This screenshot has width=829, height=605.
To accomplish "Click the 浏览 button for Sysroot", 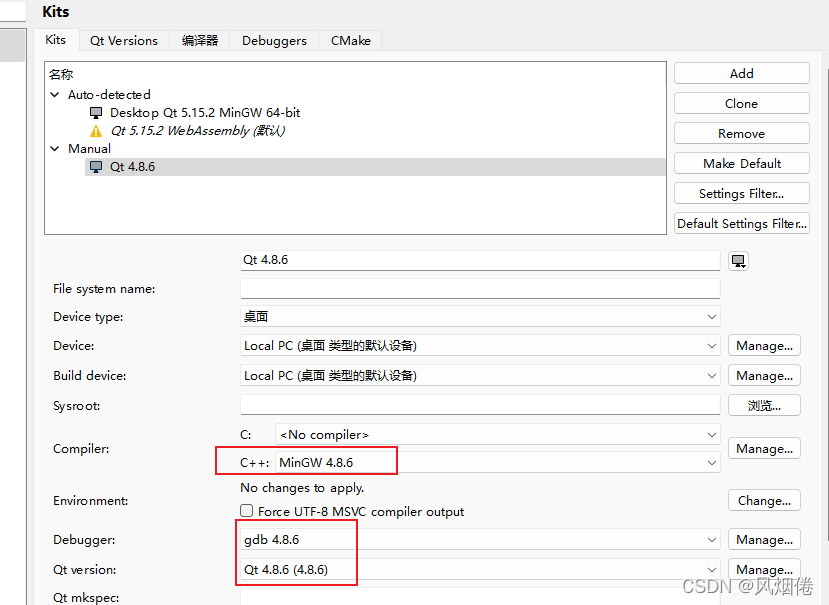I will point(764,406).
